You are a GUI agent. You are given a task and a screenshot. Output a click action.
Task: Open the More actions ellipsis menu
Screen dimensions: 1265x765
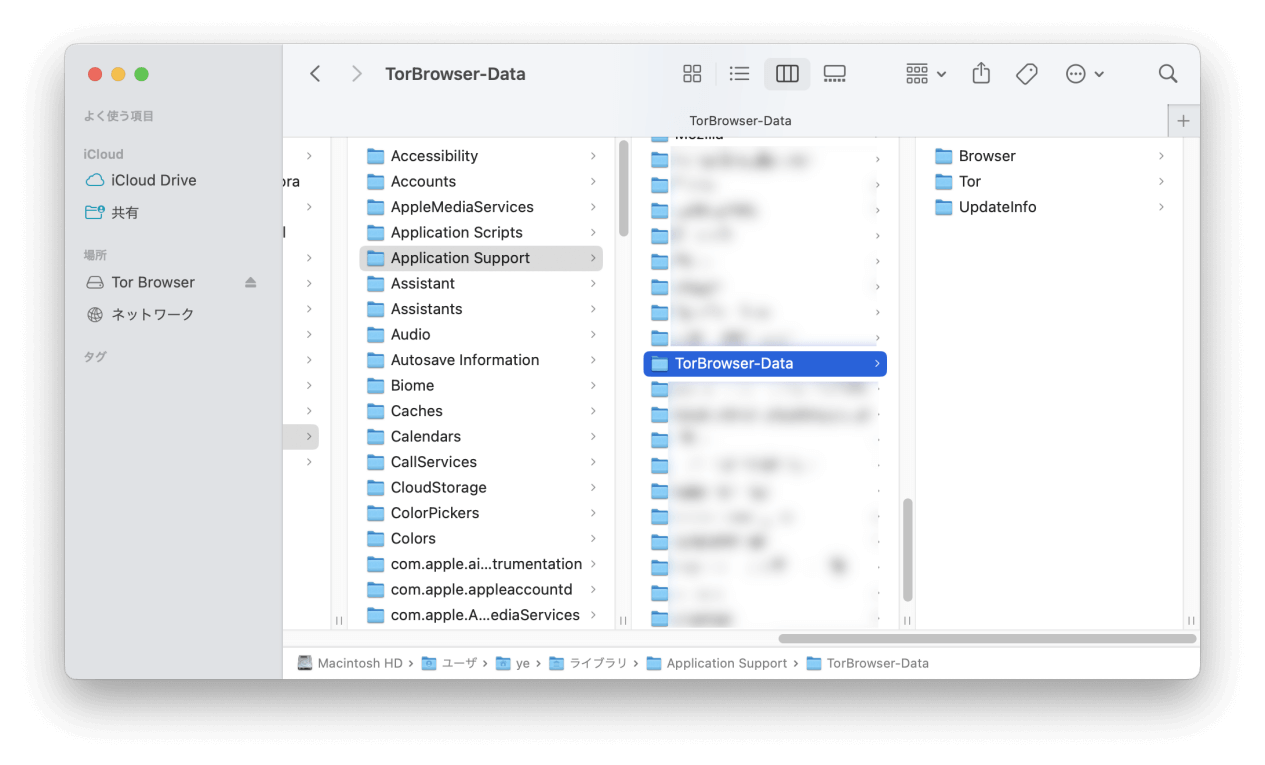tap(1085, 74)
